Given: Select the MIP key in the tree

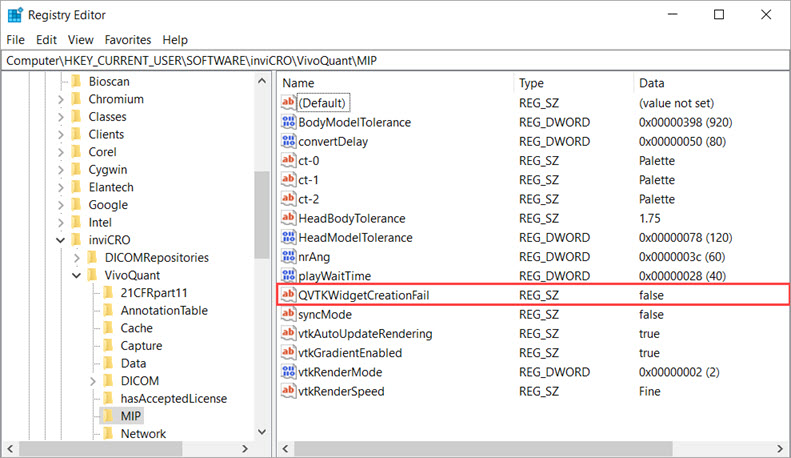Looking at the screenshot, I should pos(131,416).
